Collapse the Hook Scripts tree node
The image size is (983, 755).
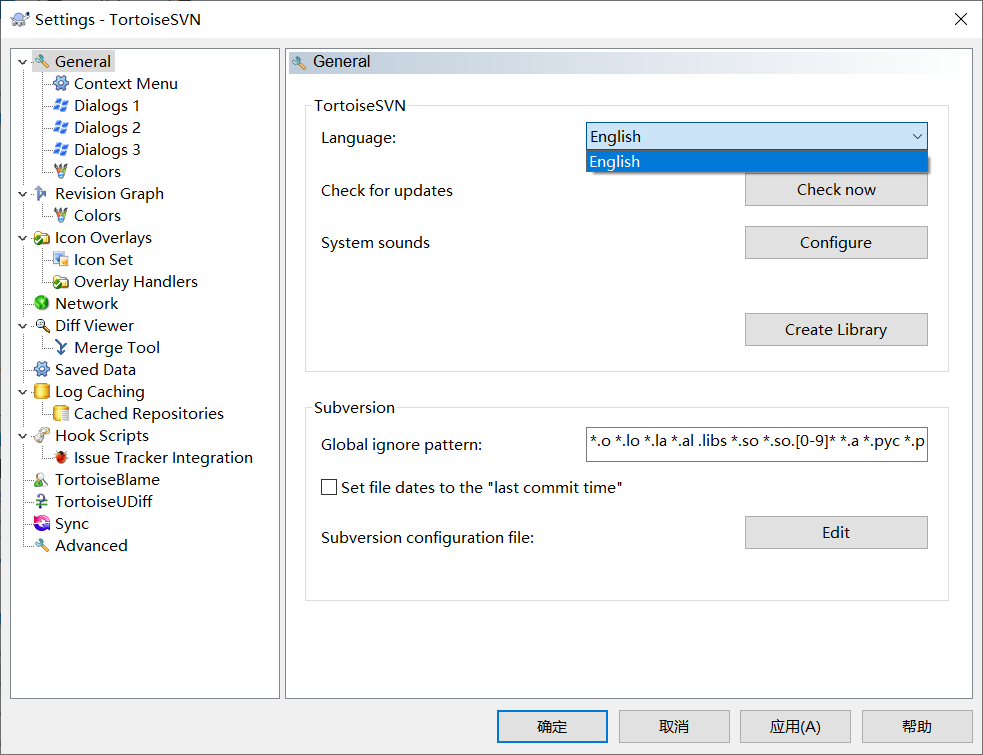tap(23, 436)
